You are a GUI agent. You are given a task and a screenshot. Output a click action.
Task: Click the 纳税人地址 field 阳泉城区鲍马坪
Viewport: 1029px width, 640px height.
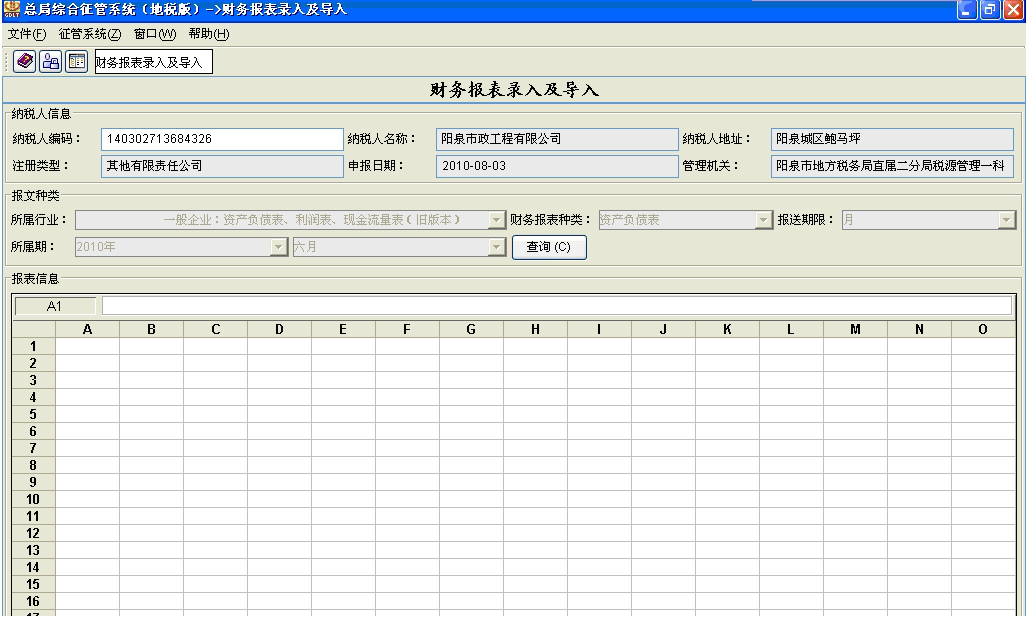coord(892,139)
